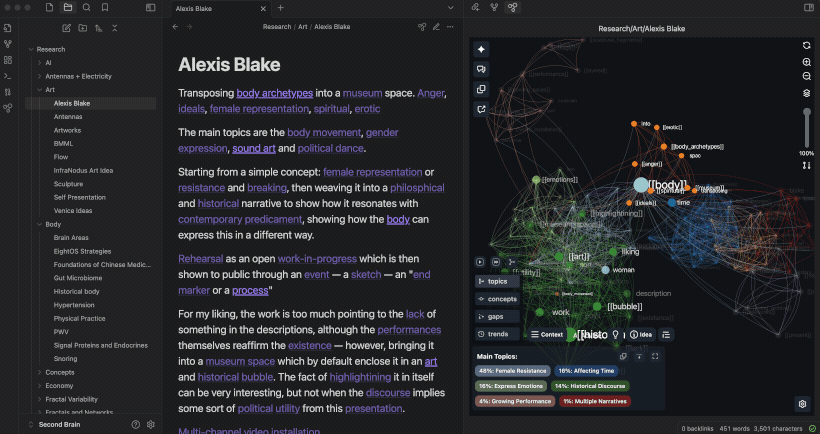Open vault settings gear in sidebar footer

[x=151, y=425]
